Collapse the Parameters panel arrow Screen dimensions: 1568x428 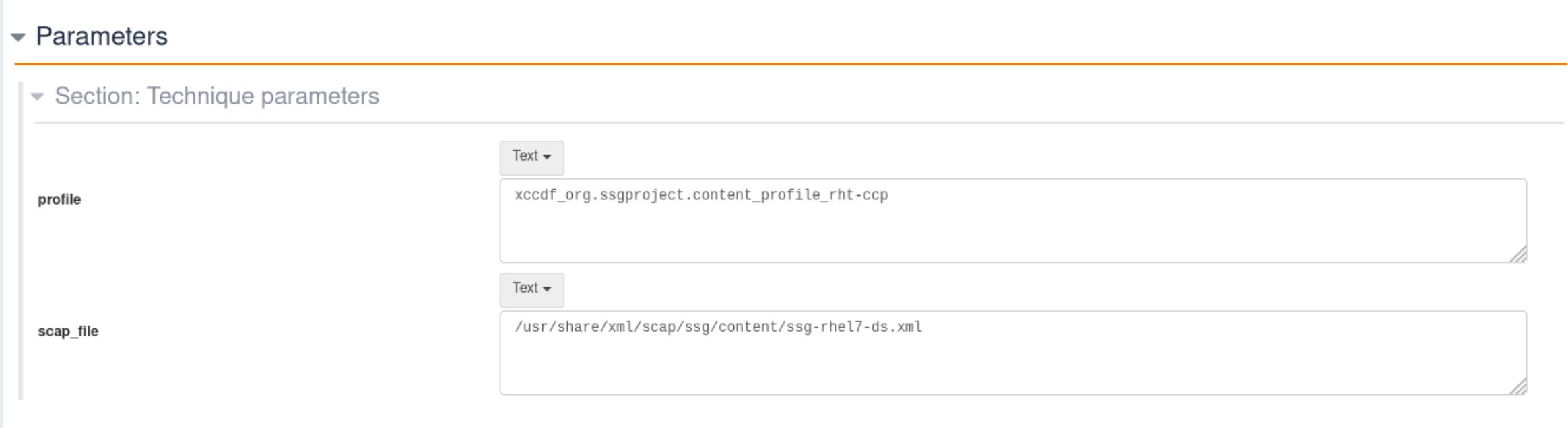pyautogui.click(x=18, y=38)
